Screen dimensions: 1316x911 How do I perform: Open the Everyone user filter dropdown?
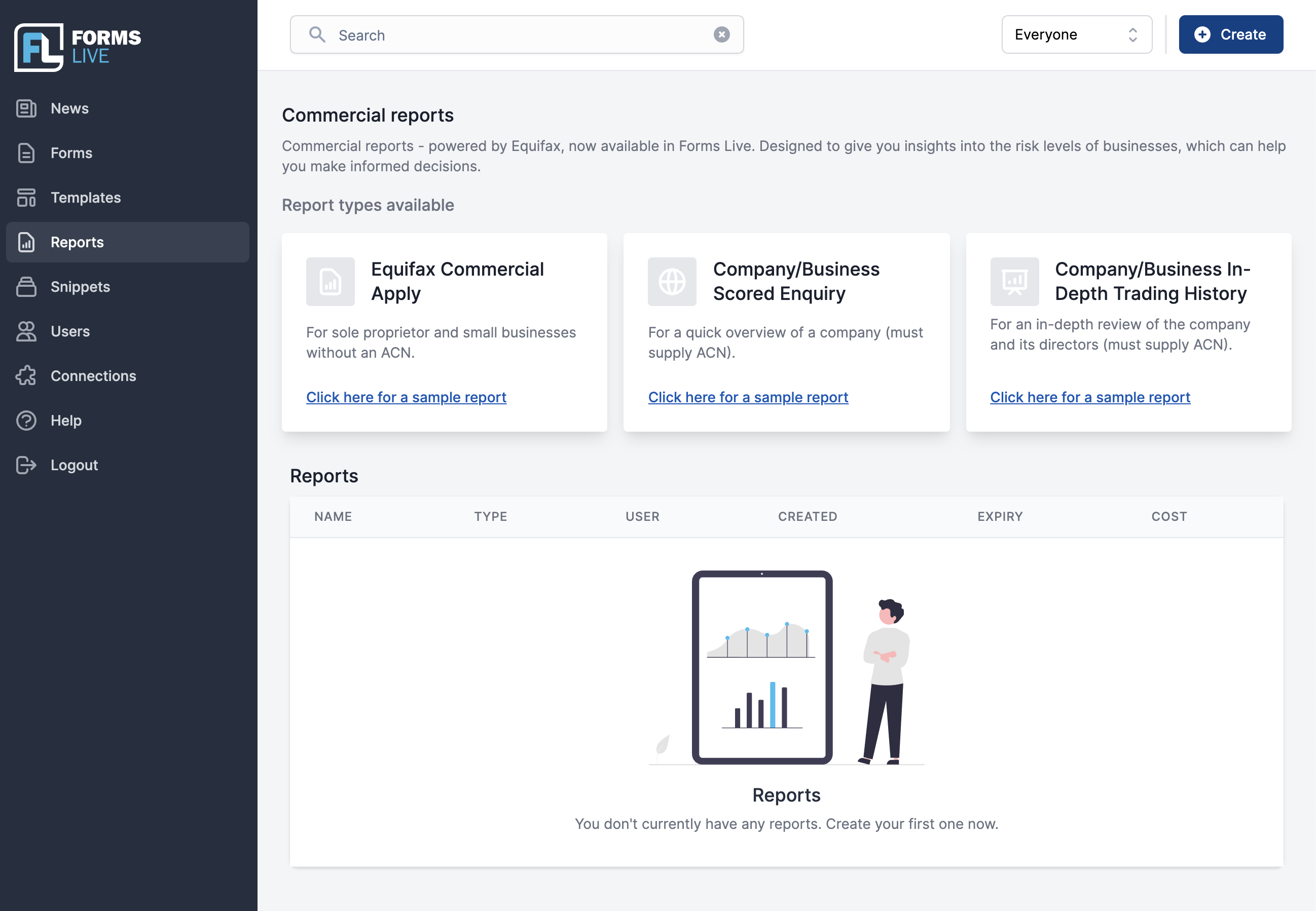[x=1077, y=35]
